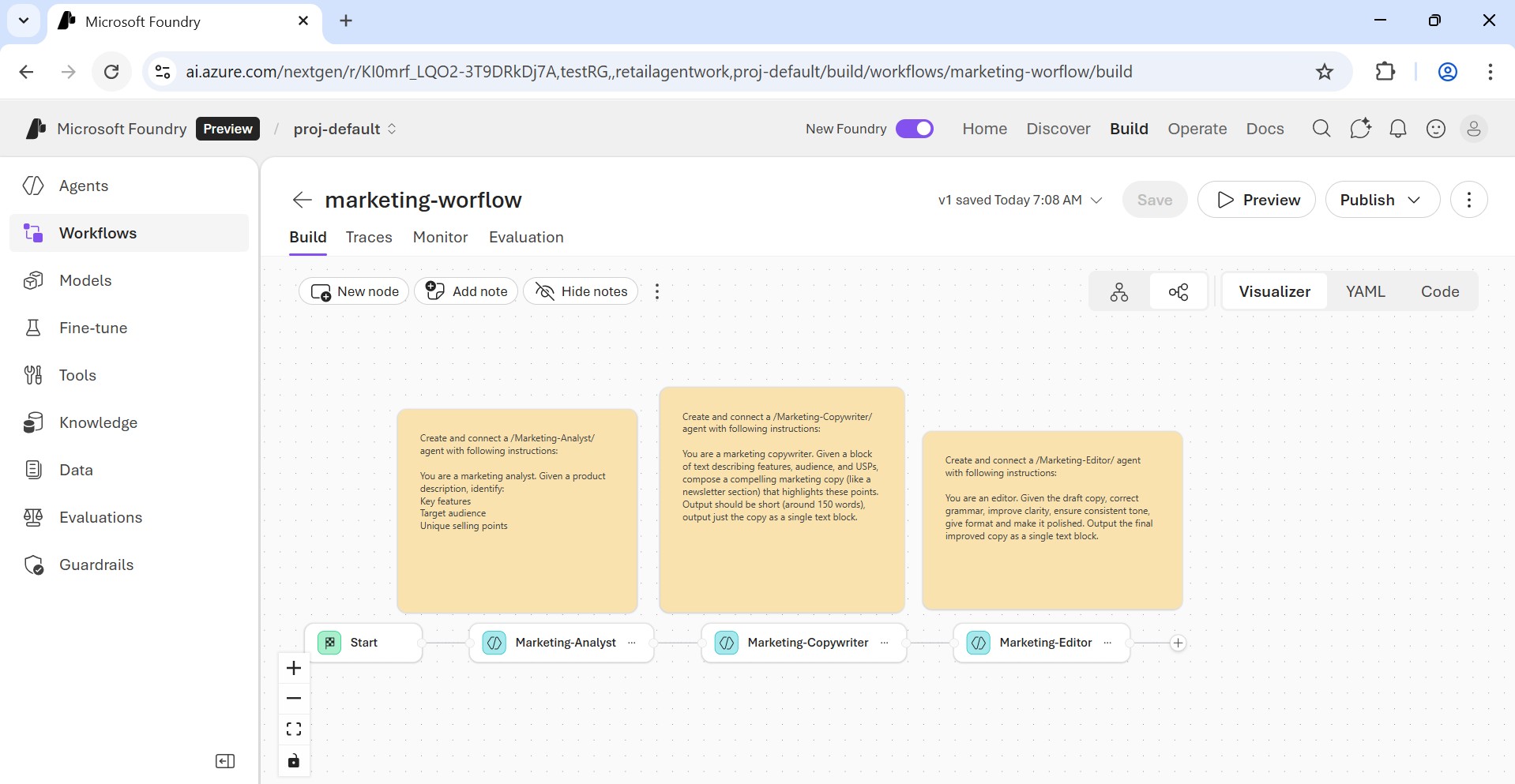Screen dimensions: 1515x784
Task: Fit workflow to view
Action: (294, 729)
